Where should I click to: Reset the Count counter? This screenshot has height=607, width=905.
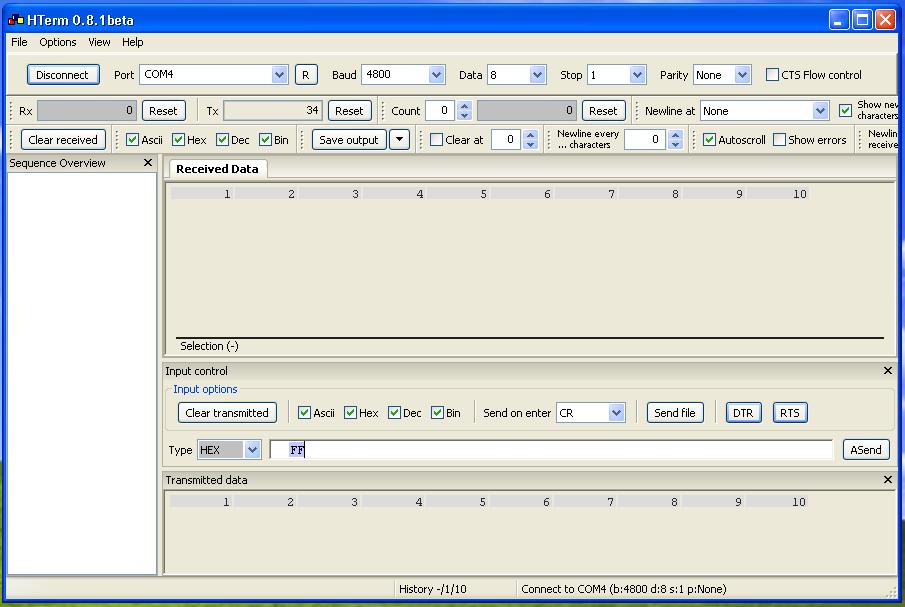(603, 111)
